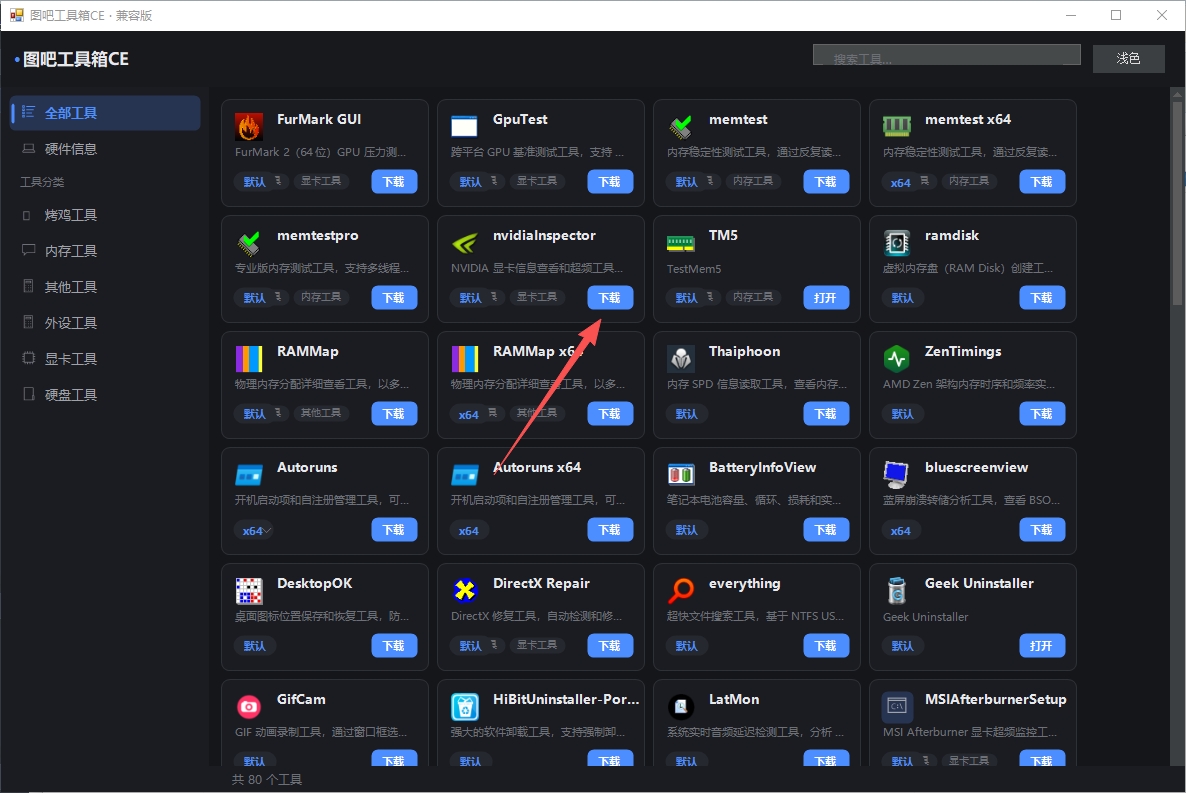The width and height of the screenshot is (1186, 793).
Task: Open the 外设工具 category
Action: pyautogui.click(x=105, y=323)
